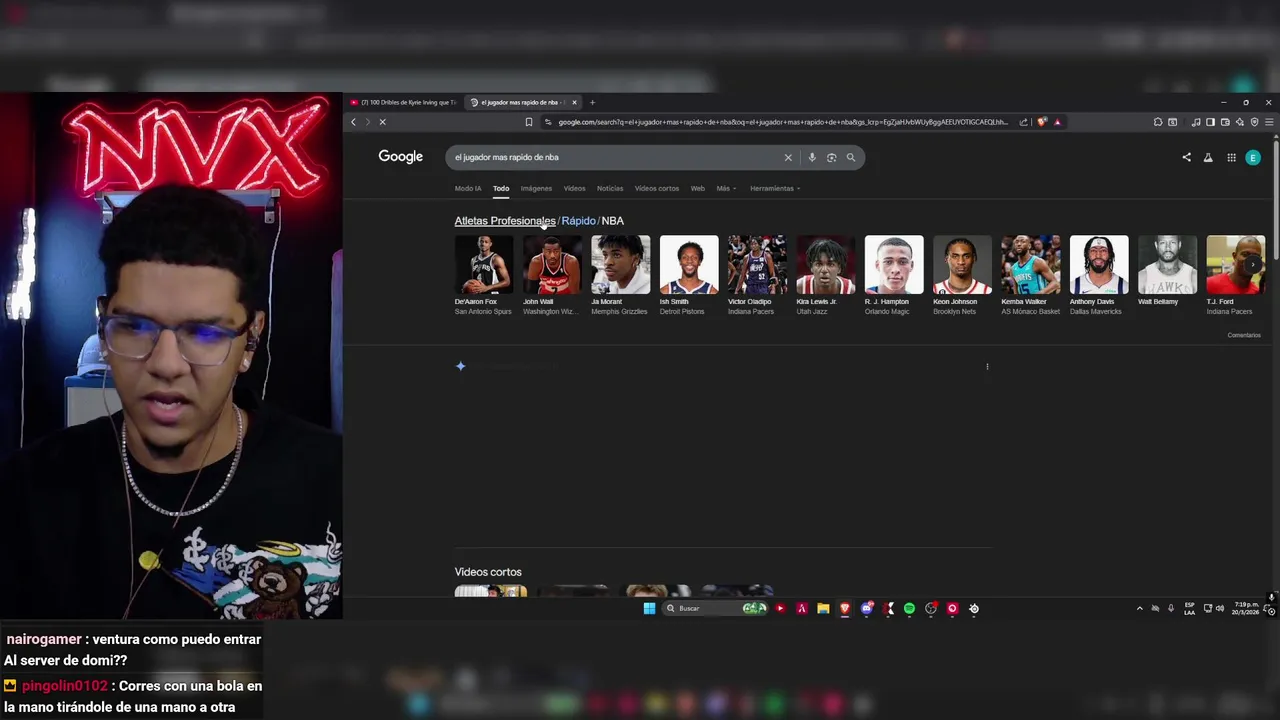Open the browser hamburger menu
Viewport: 1280px width, 720px height.
[1269, 122]
